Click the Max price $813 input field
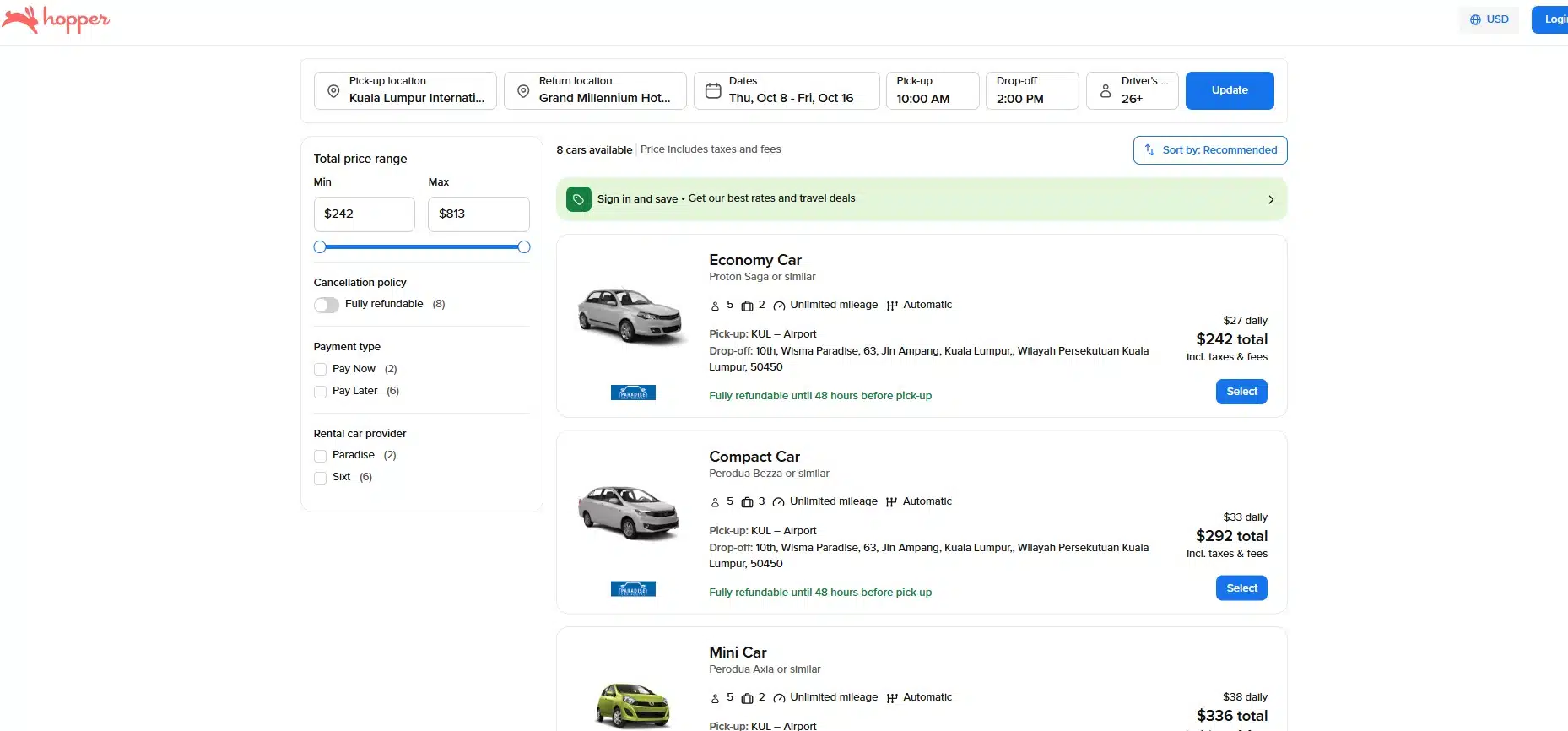 point(479,214)
